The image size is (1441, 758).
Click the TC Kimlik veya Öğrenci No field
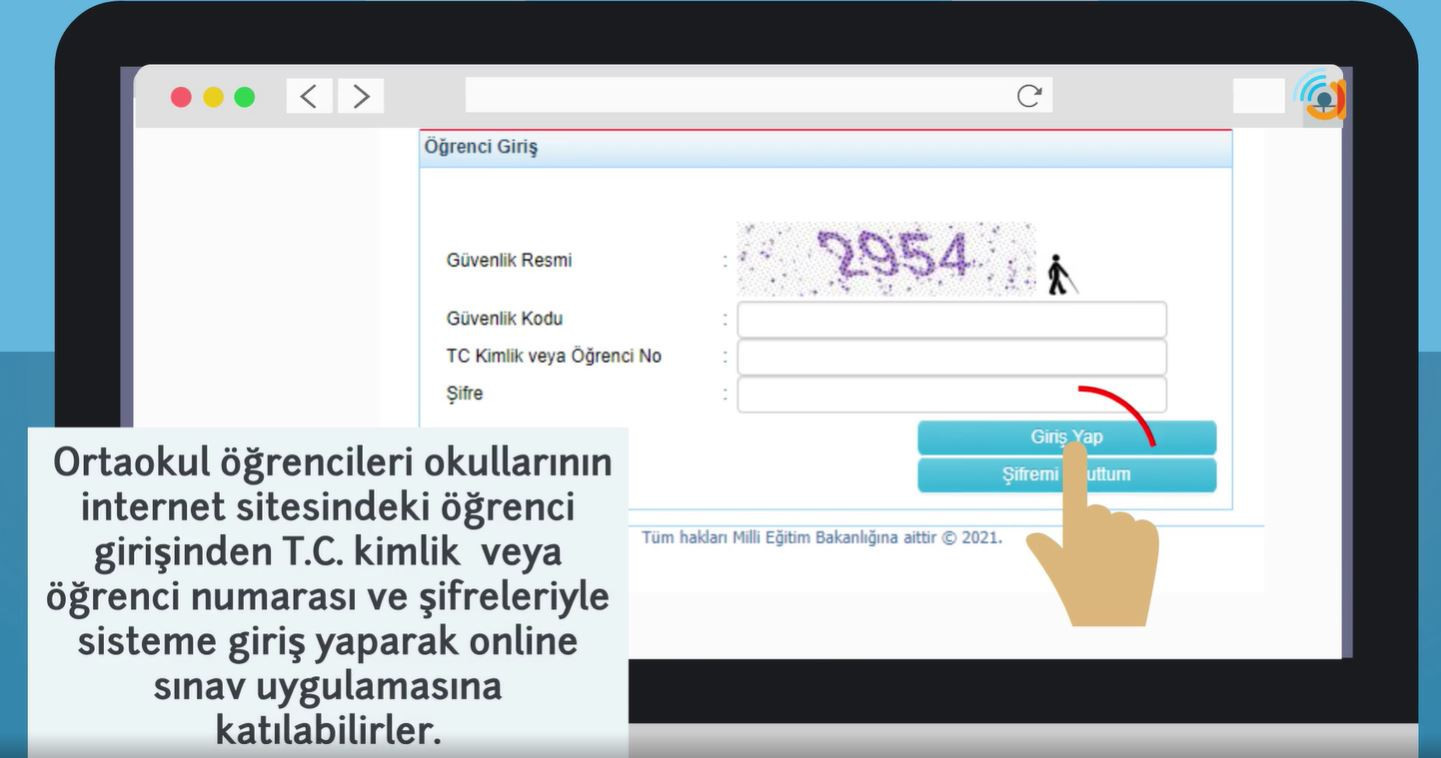pos(951,357)
